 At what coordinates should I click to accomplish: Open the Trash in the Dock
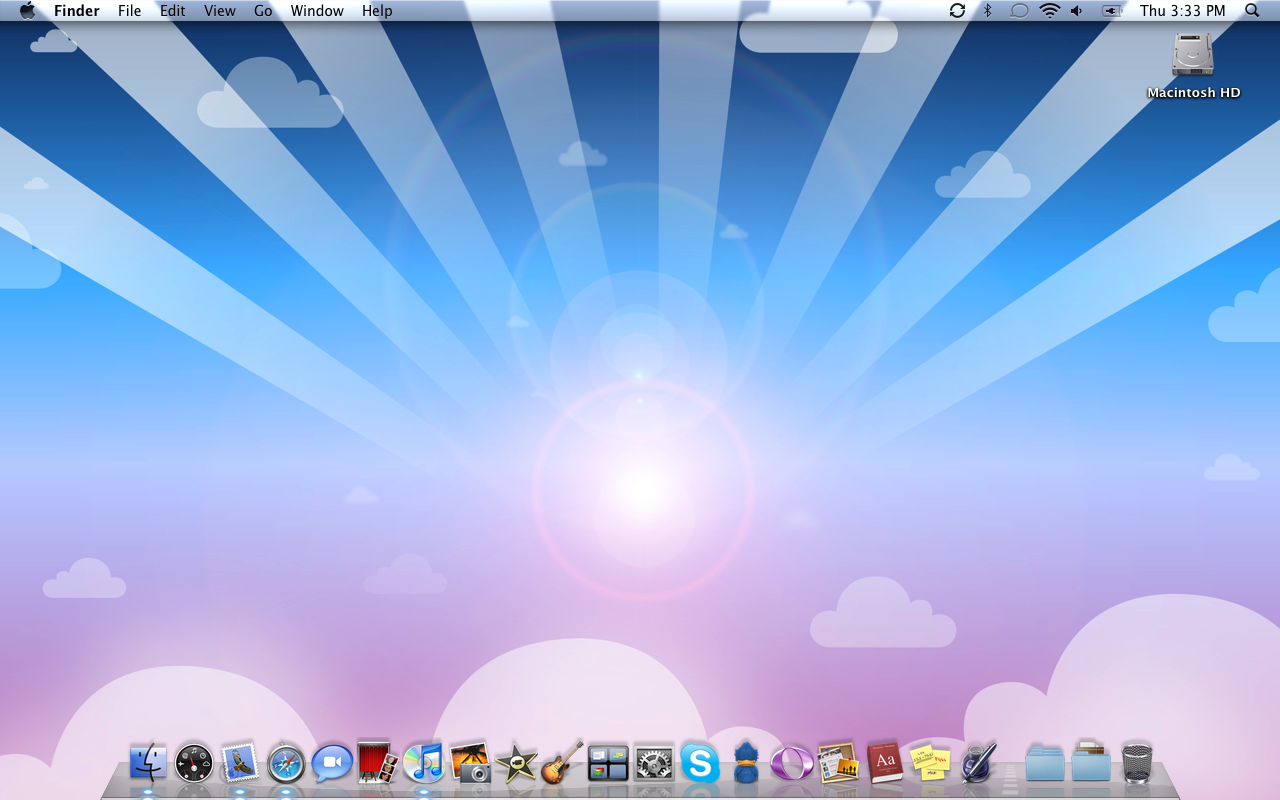coord(1137,763)
